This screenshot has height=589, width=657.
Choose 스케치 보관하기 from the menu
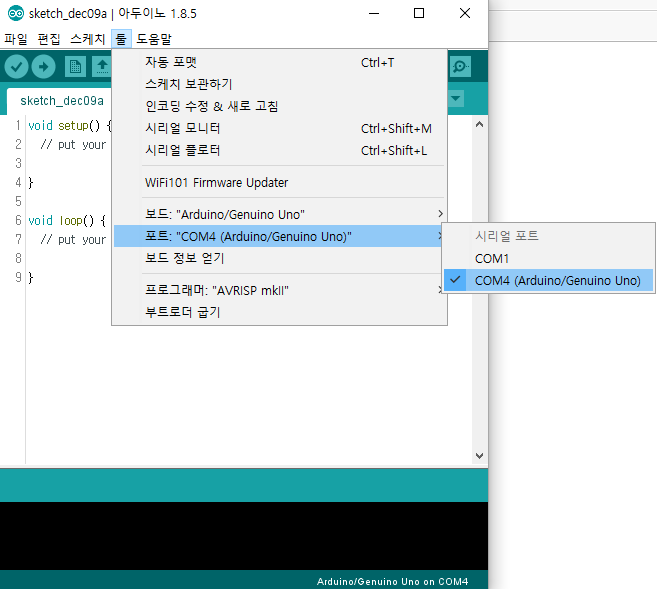coord(280,84)
